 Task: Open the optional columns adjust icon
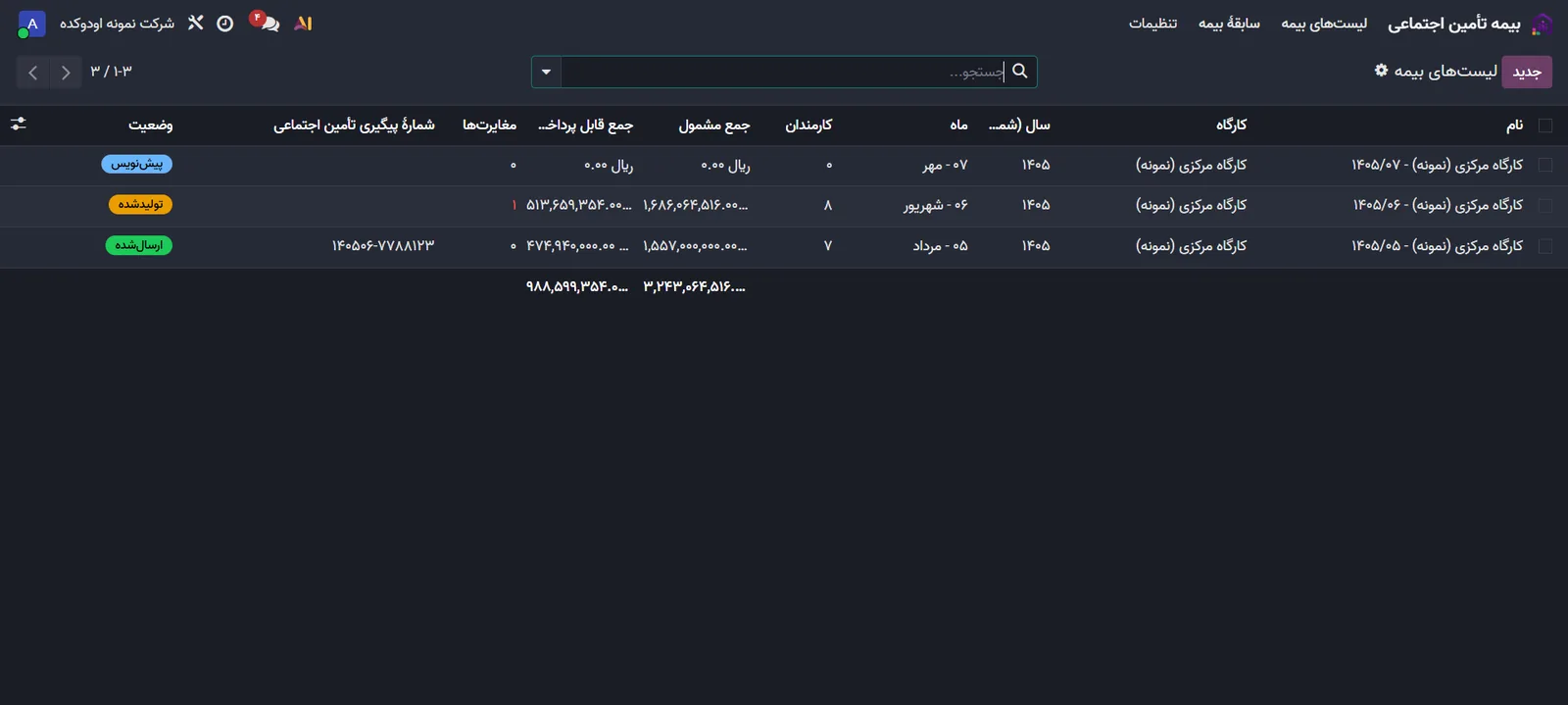click(18, 125)
